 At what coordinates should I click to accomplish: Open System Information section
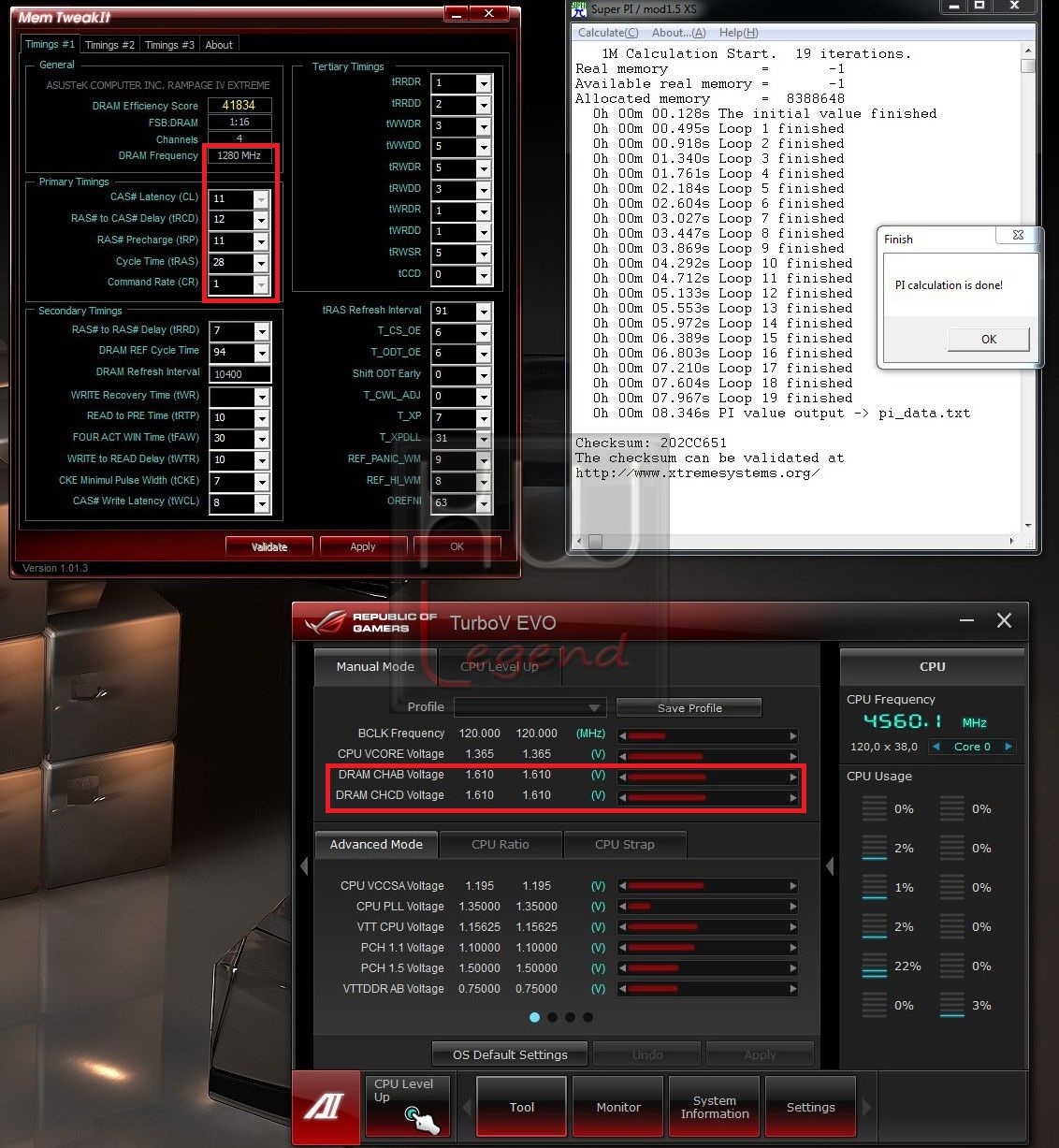(715, 1107)
